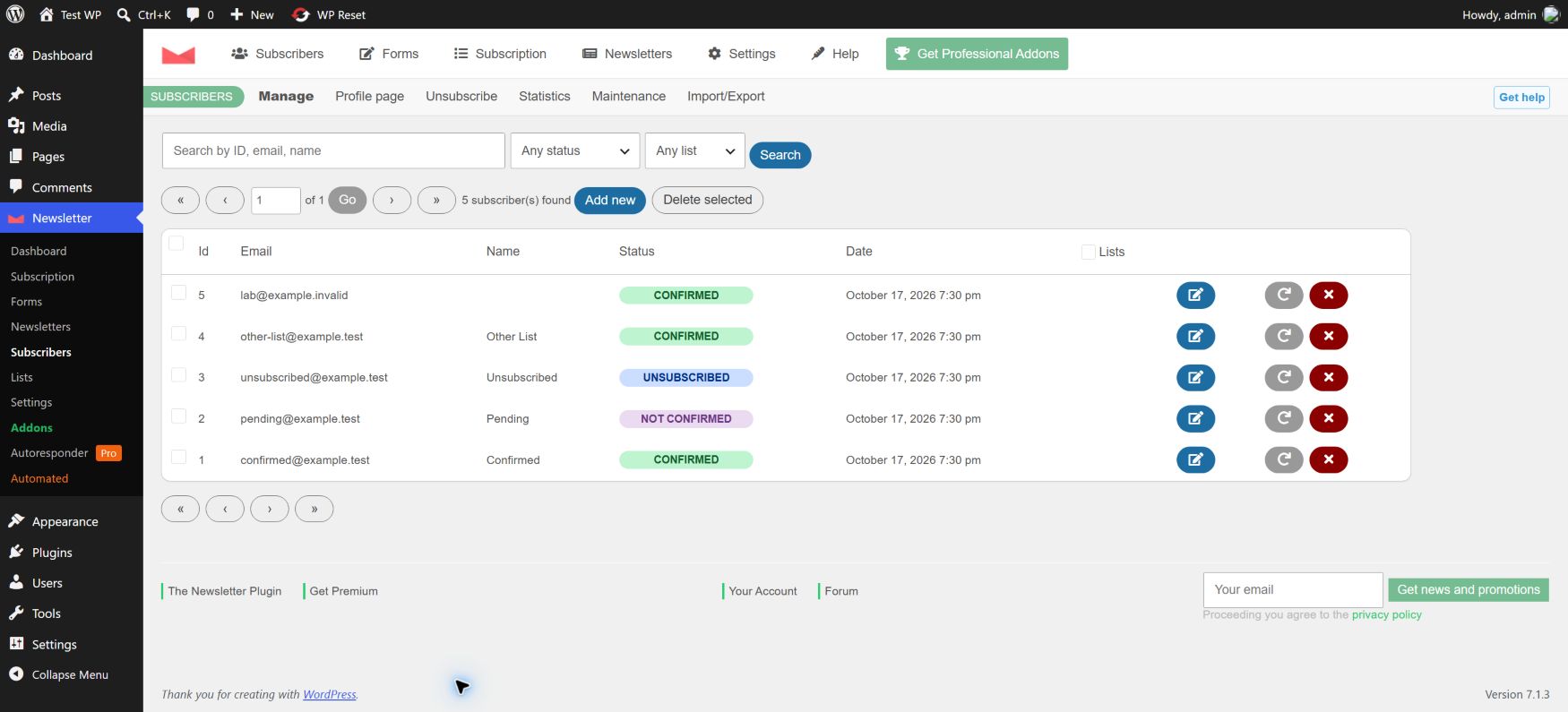Toggle the Lists column checkbox
The width and height of the screenshot is (1568, 712).
click(x=1089, y=253)
